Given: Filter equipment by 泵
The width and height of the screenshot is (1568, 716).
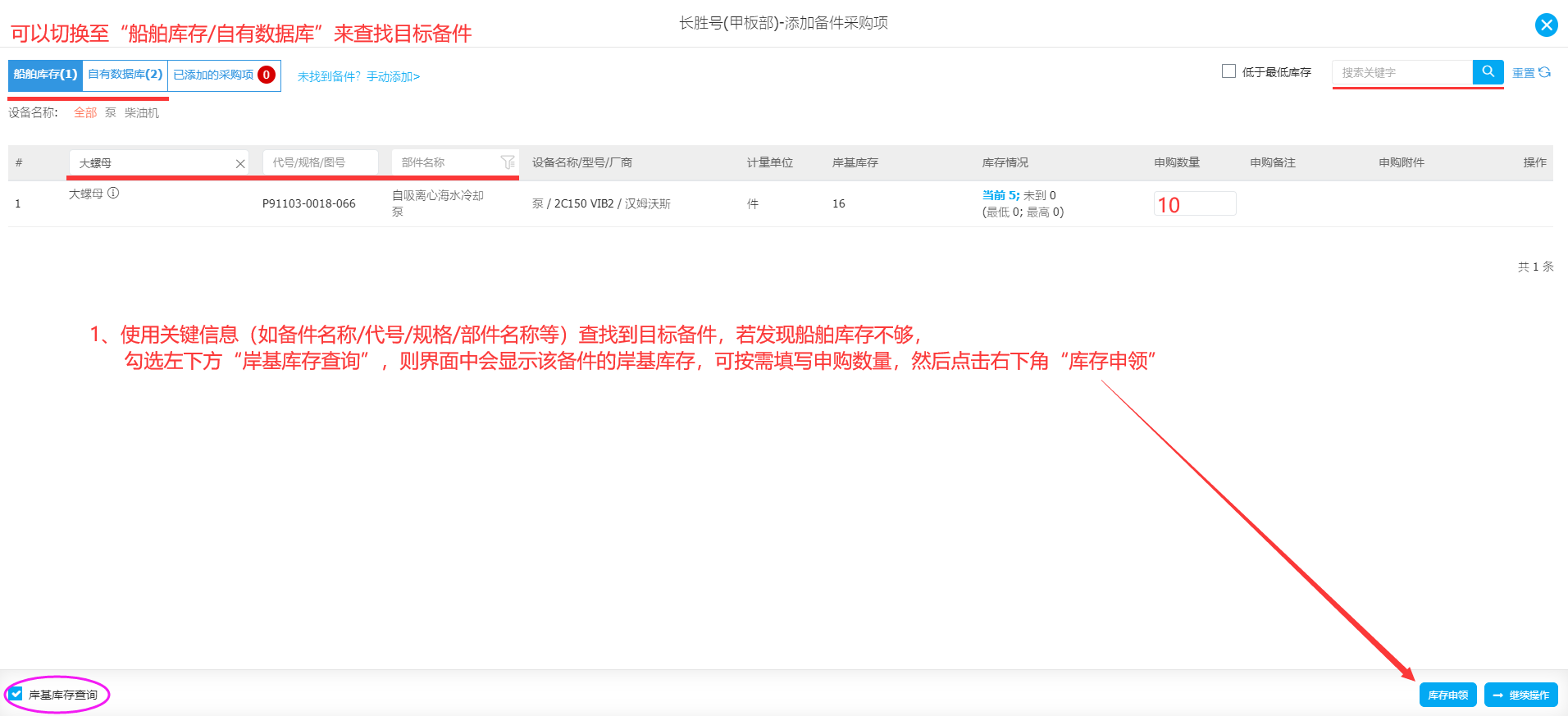Looking at the screenshot, I should 111,112.
